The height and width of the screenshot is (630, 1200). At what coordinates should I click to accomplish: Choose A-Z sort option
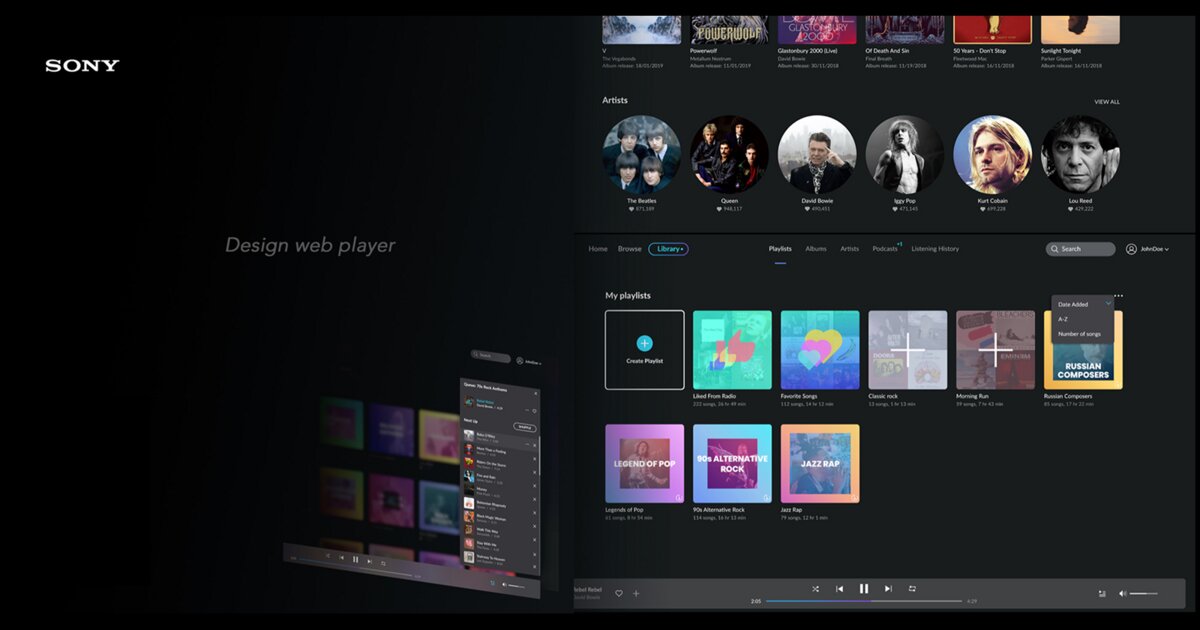pos(1063,319)
